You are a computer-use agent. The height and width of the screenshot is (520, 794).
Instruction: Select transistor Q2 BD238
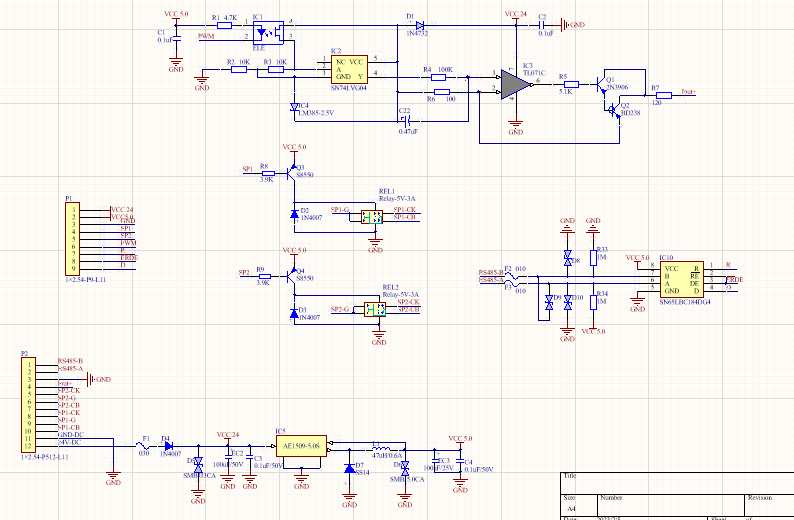coord(614,110)
